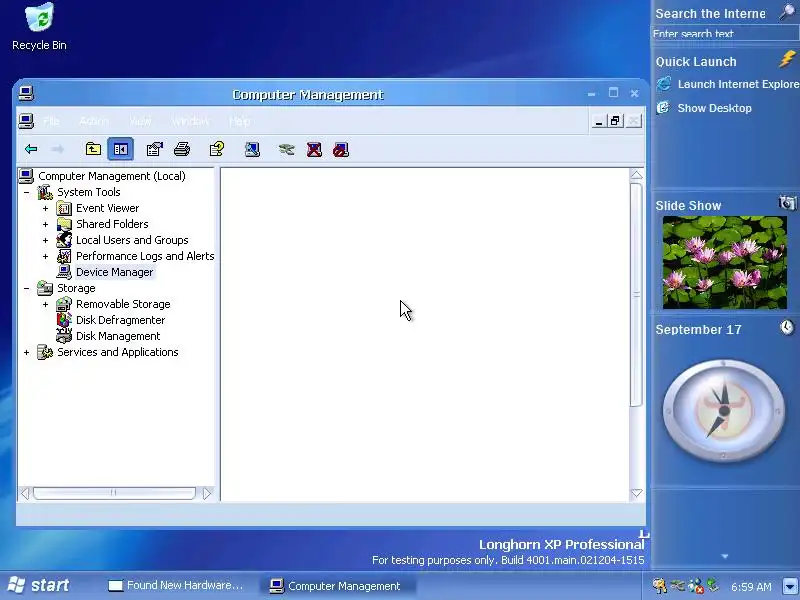Open the Window menu
Image resolution: width=800 pixels, height=600 pixels.
(190, 121)
